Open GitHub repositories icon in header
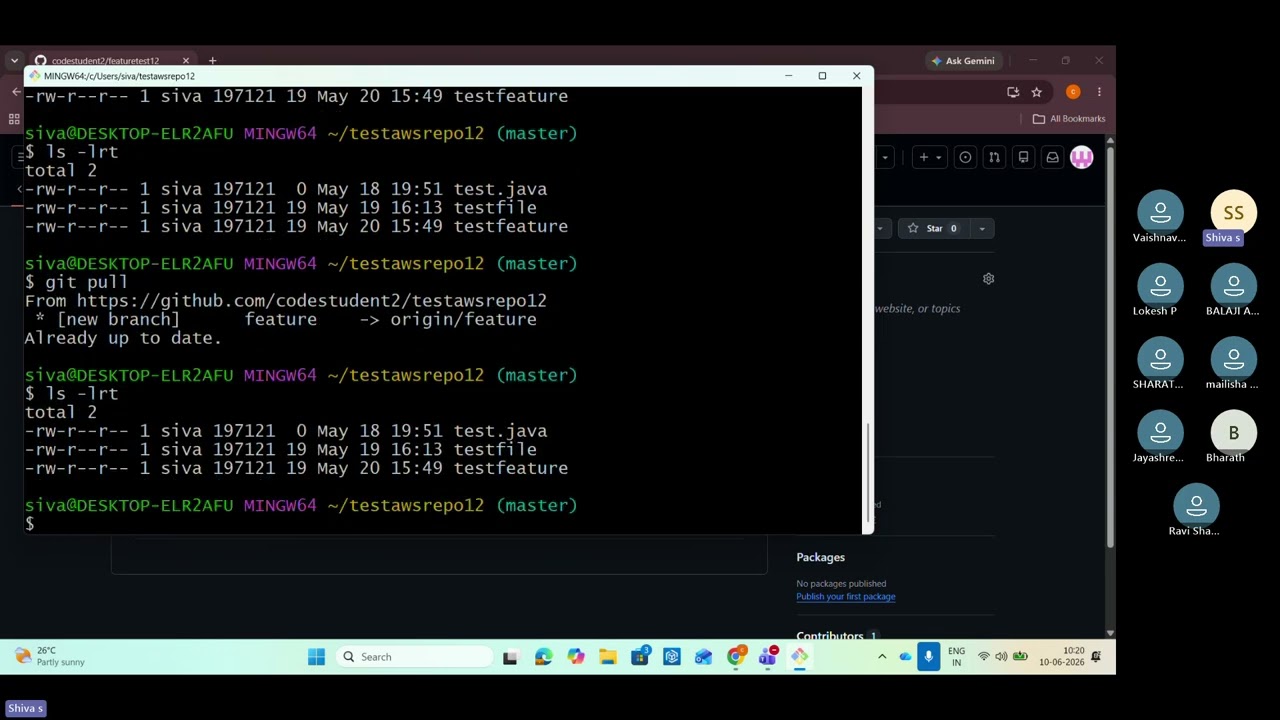The image size is (1280, 720). (x=1023, y=157)
